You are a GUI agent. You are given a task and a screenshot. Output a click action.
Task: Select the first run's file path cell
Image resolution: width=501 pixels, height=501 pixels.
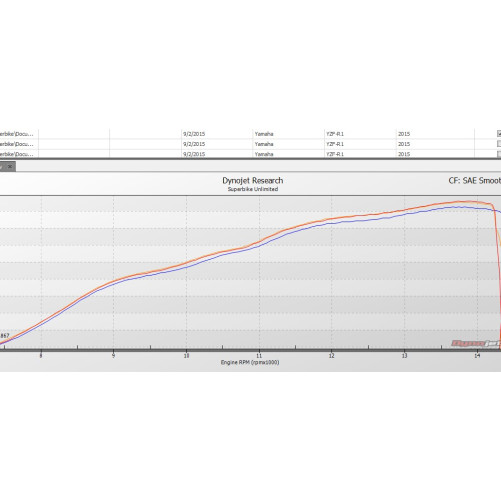(x=19, y=134)
